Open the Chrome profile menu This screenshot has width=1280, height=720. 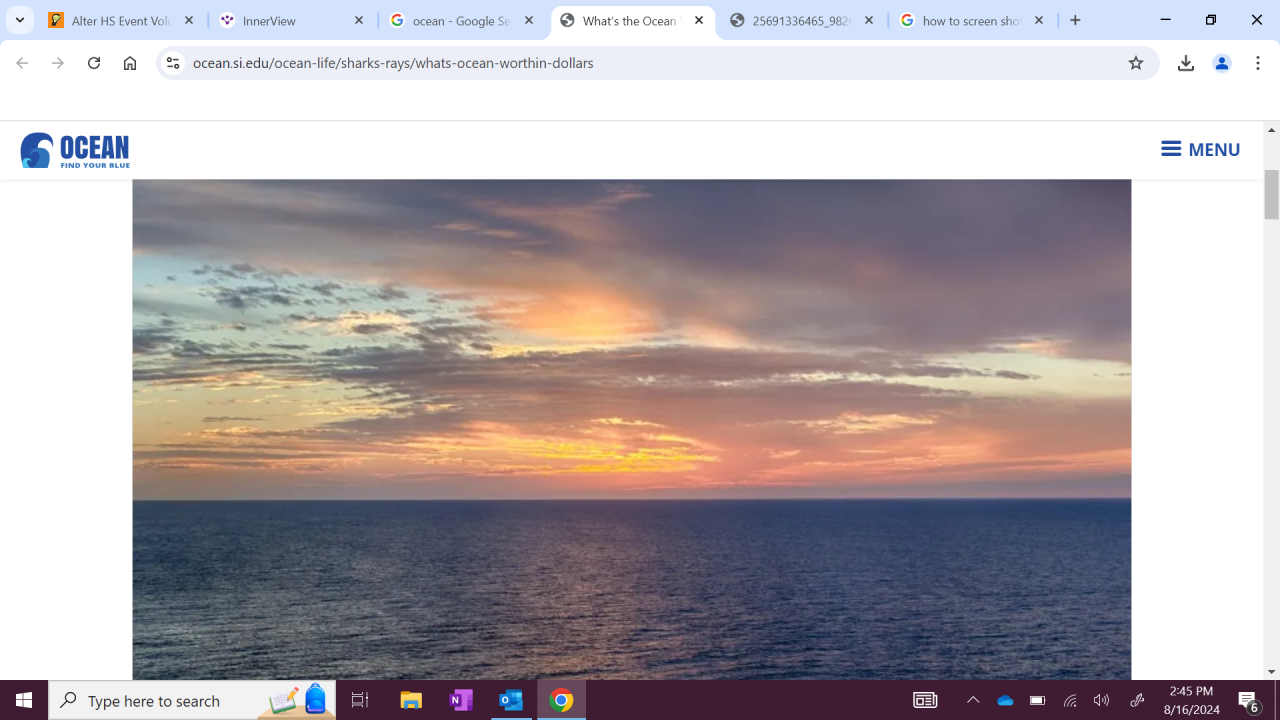[x=1222, y=63]
